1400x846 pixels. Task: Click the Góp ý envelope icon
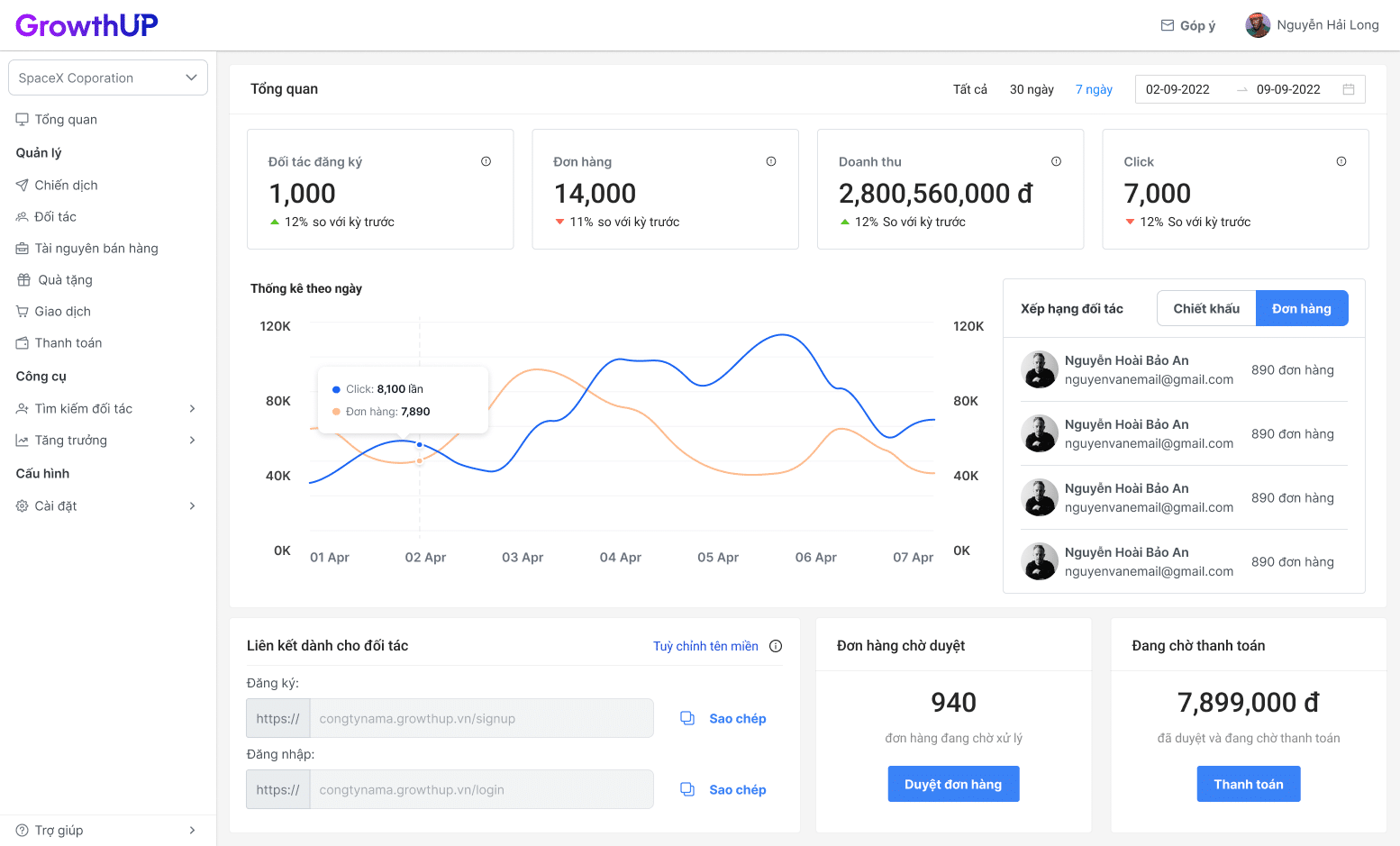click(1168, 25)
